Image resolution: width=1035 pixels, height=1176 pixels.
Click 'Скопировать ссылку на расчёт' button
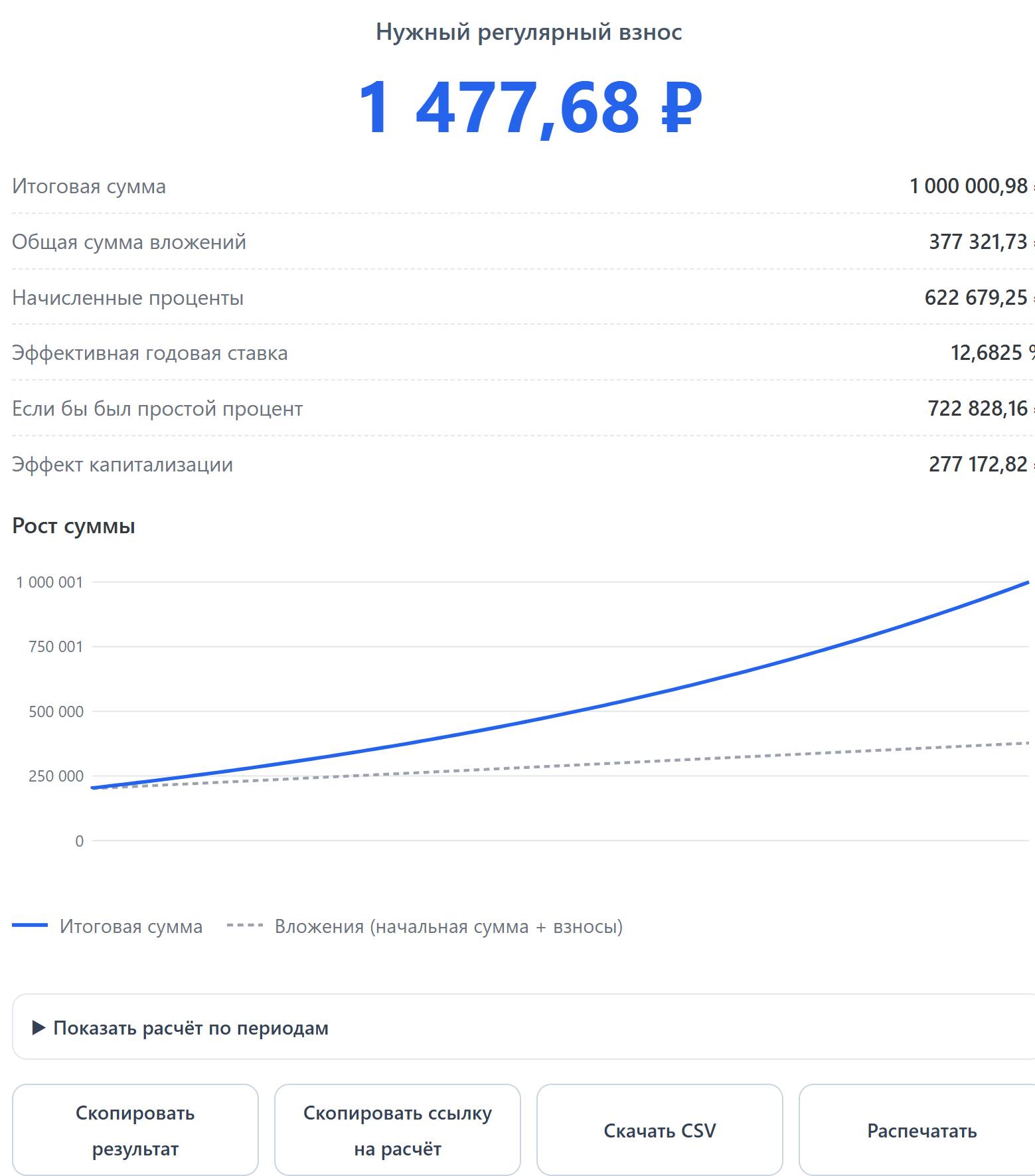pyautogui.click(x=398, y=1130)
